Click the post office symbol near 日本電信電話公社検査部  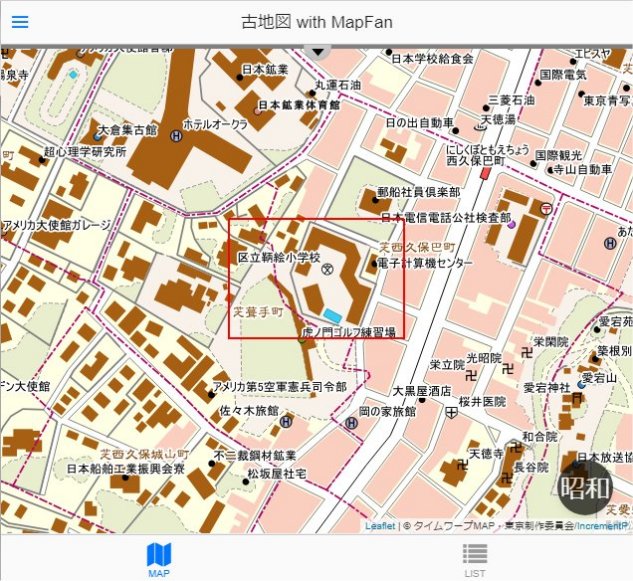tap(547, 209)
